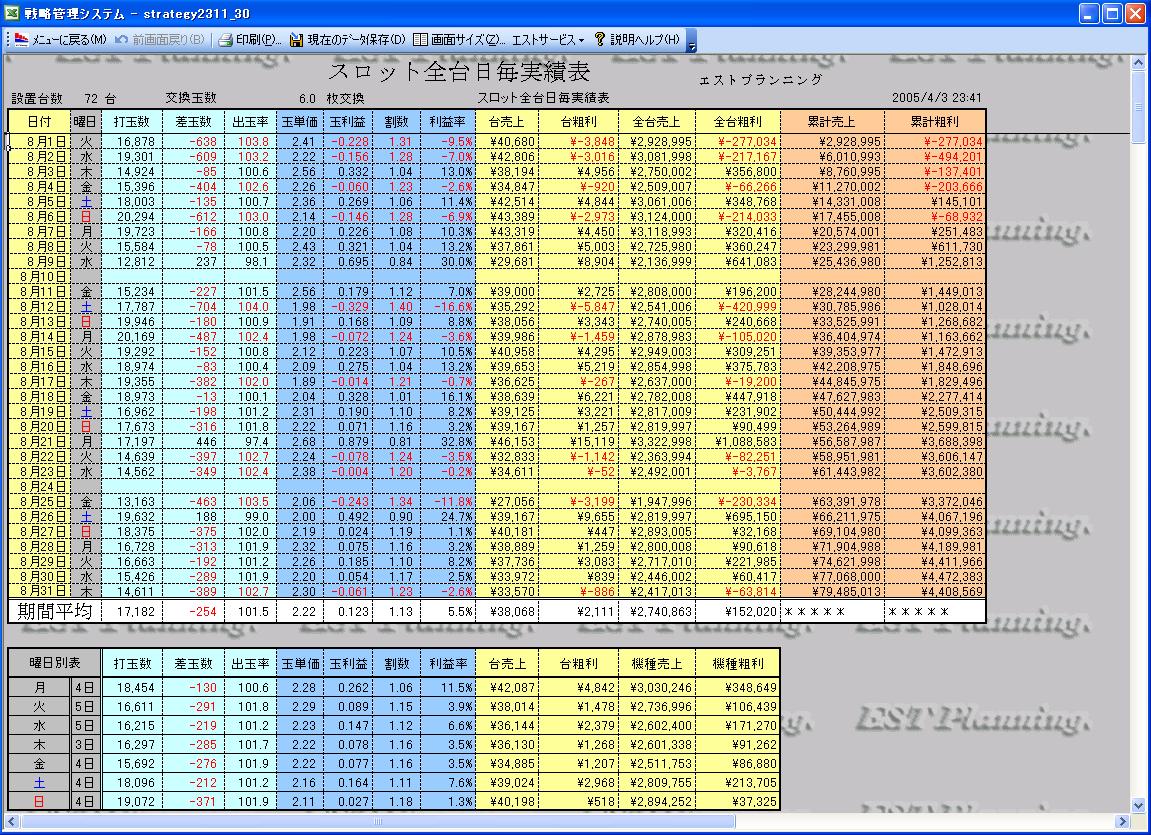Select the 8月31日 date cell

(40, 591)
